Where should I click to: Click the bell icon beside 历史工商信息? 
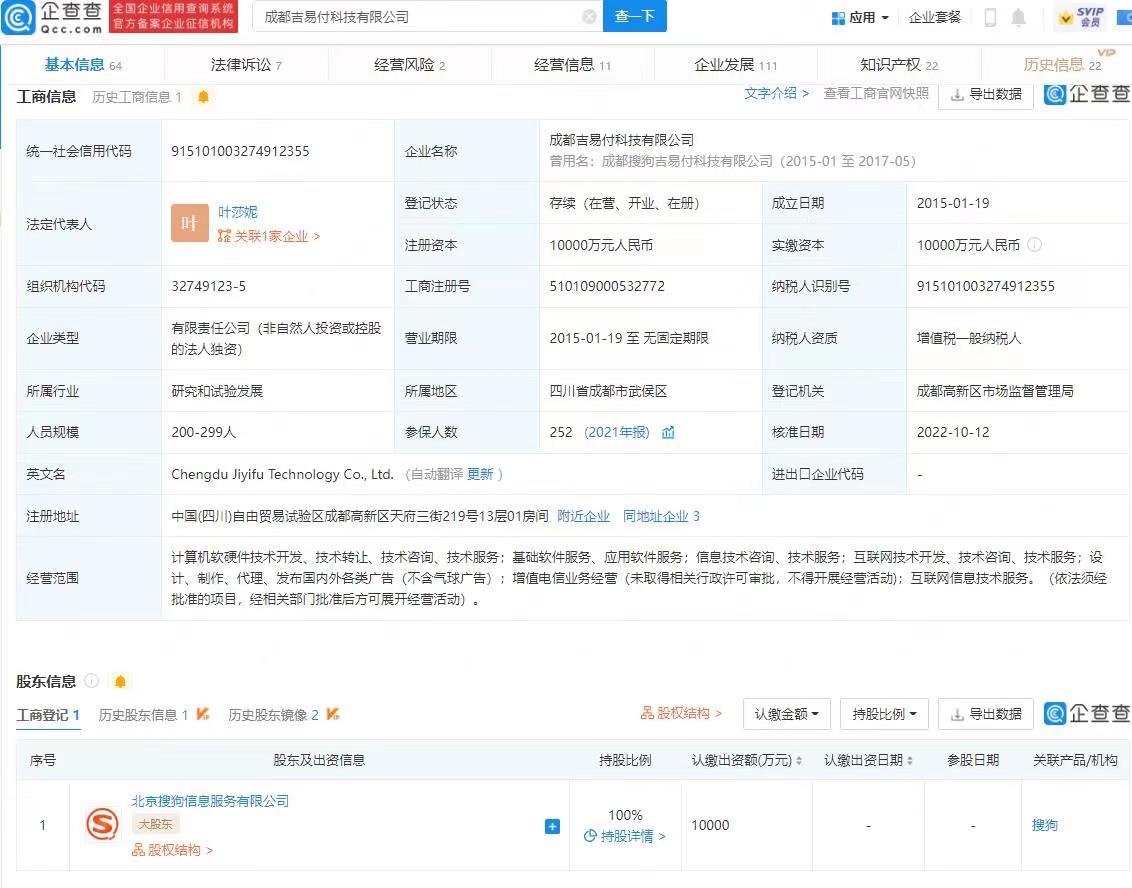pos(204,97)
